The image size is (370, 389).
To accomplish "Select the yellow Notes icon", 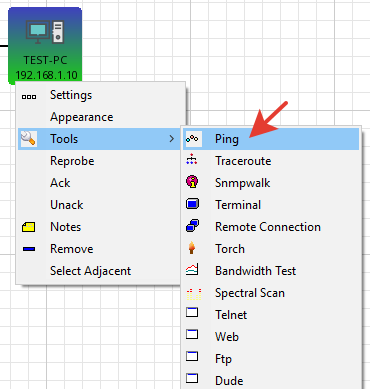I will tap(29, 227).
